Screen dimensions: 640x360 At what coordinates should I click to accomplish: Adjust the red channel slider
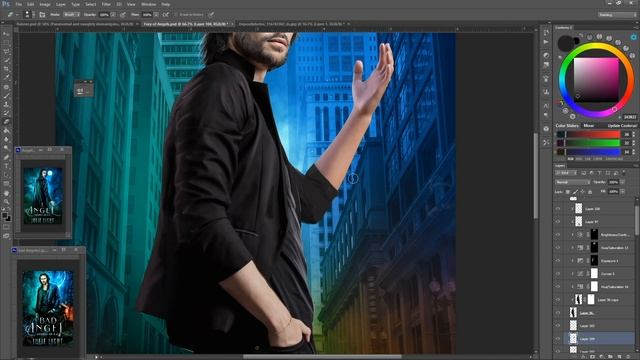(x=593, y=134)
